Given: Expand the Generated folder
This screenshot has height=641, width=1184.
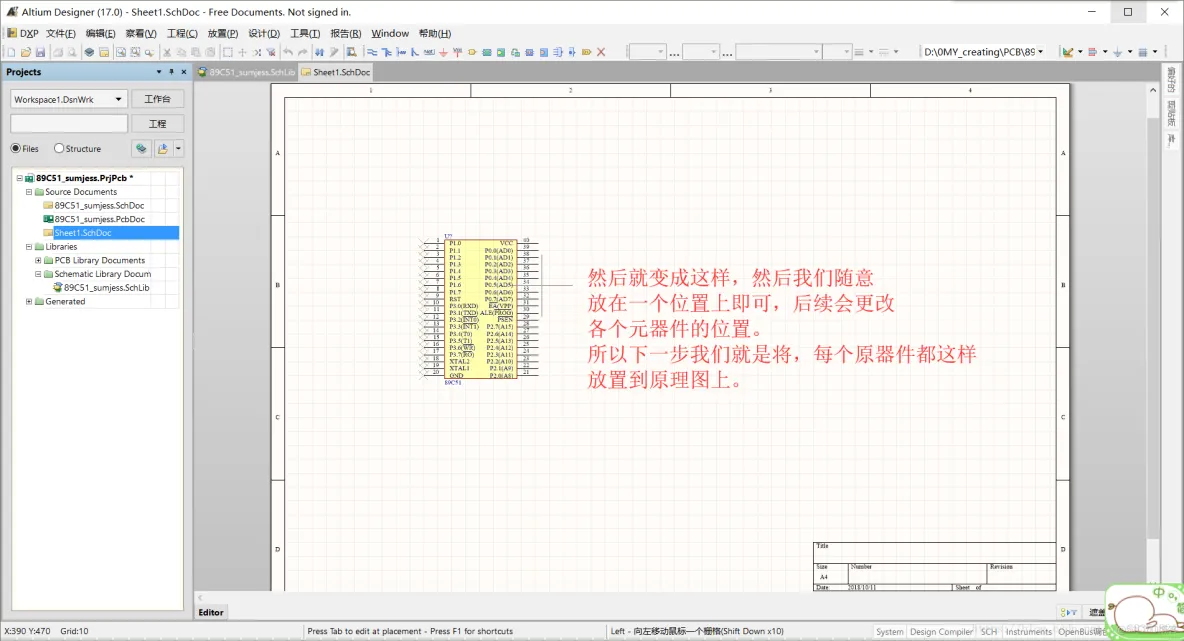Looking at the screenshot, I should (x=29, y=301).
